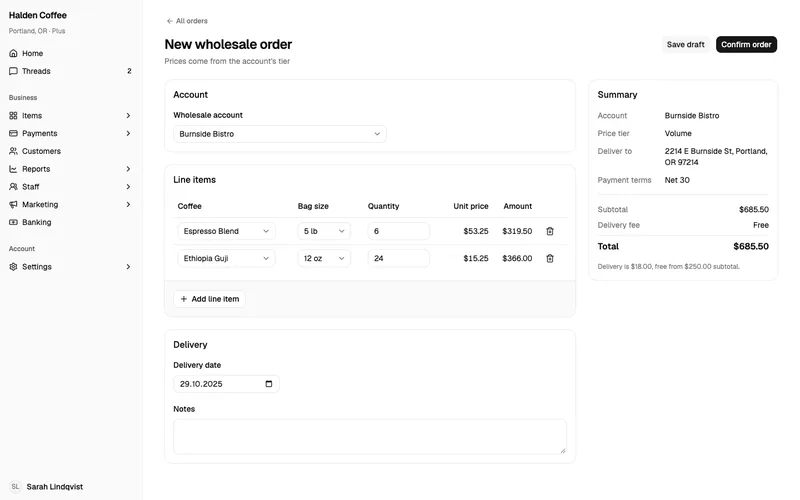The height and width of the screenshot is (500, 800).
Task: Click the Net 30 payment terms value
Action: pos(677,180)
